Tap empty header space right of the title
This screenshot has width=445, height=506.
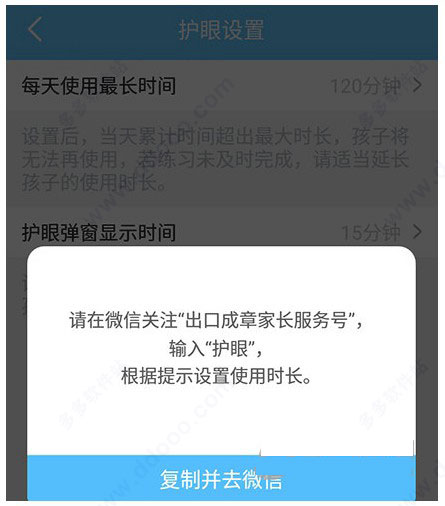(350, 30)
